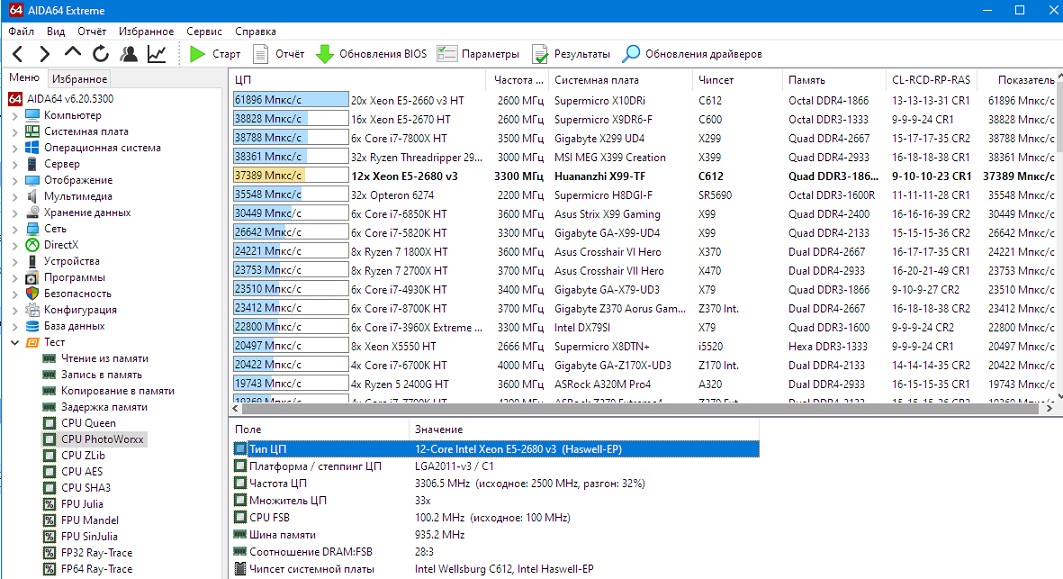Go back with the left arrow icon
The width and height of the screenshot is (1063, 579).
18,54
